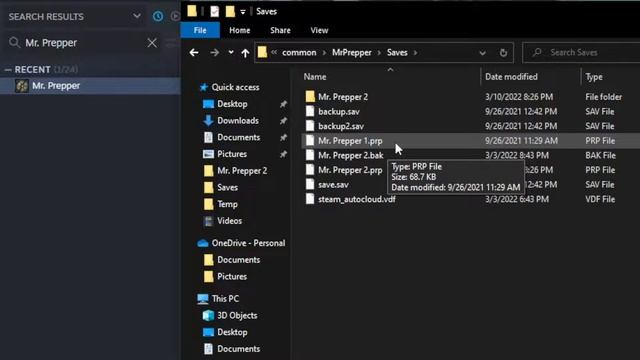The width and height of the screenshot is (640, 360).
Task: Select the Mr. Prepper 2 folder in file list
Action: 343,97
